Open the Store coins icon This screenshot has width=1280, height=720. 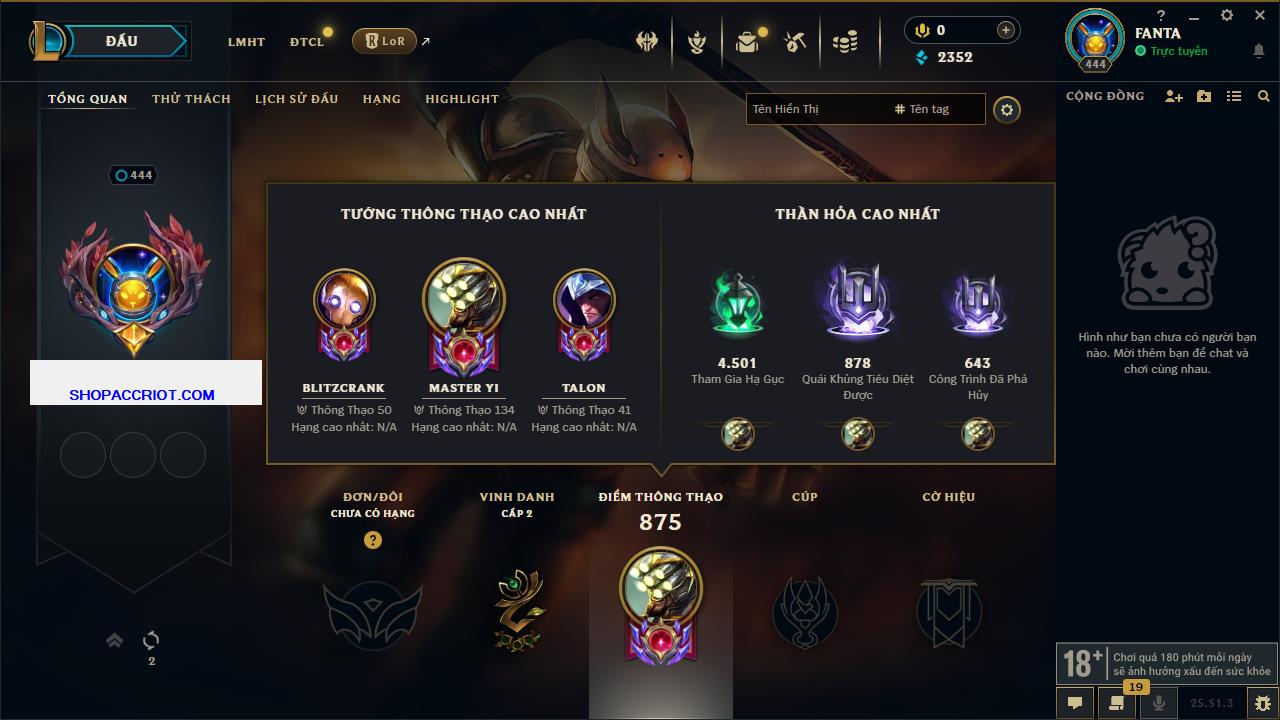(845, 42)
